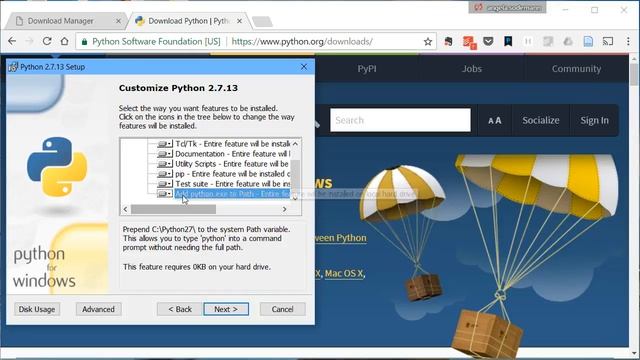Select the Utility Scripts feature row
640x360 pixels.
coord(233,164)
